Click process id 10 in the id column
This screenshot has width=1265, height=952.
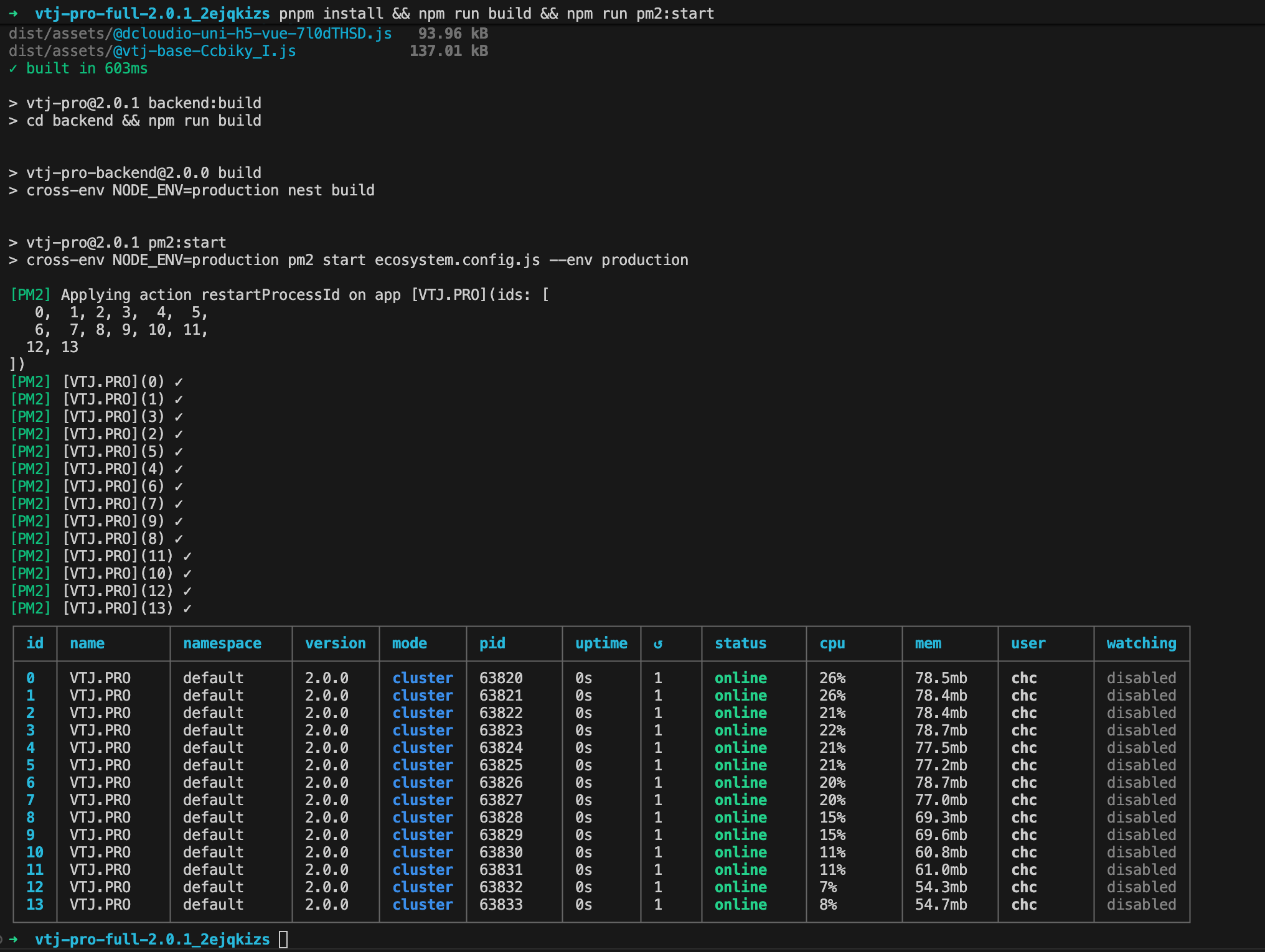(35, 852)
